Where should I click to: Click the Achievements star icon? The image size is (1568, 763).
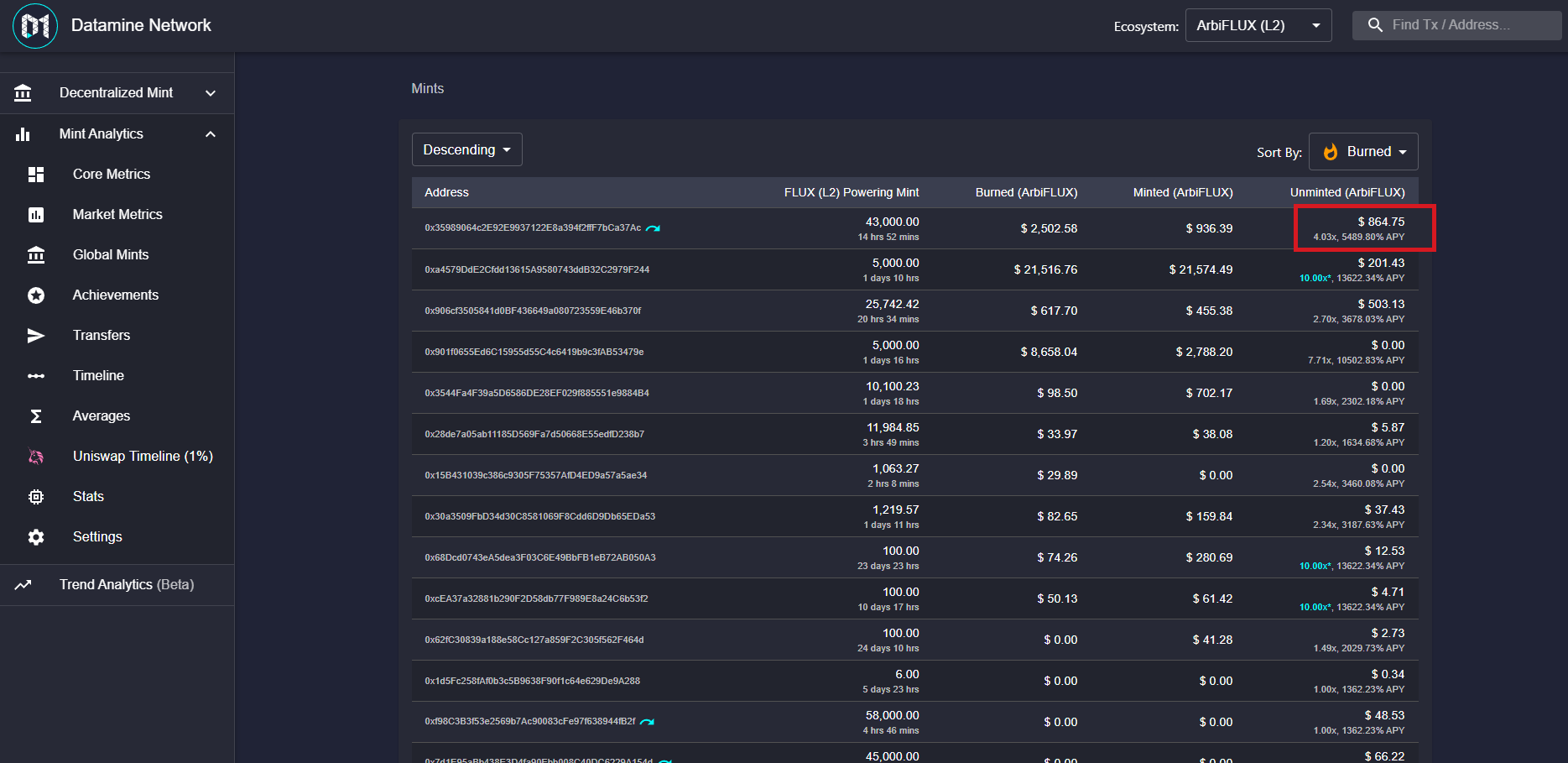tap(36, 295)
